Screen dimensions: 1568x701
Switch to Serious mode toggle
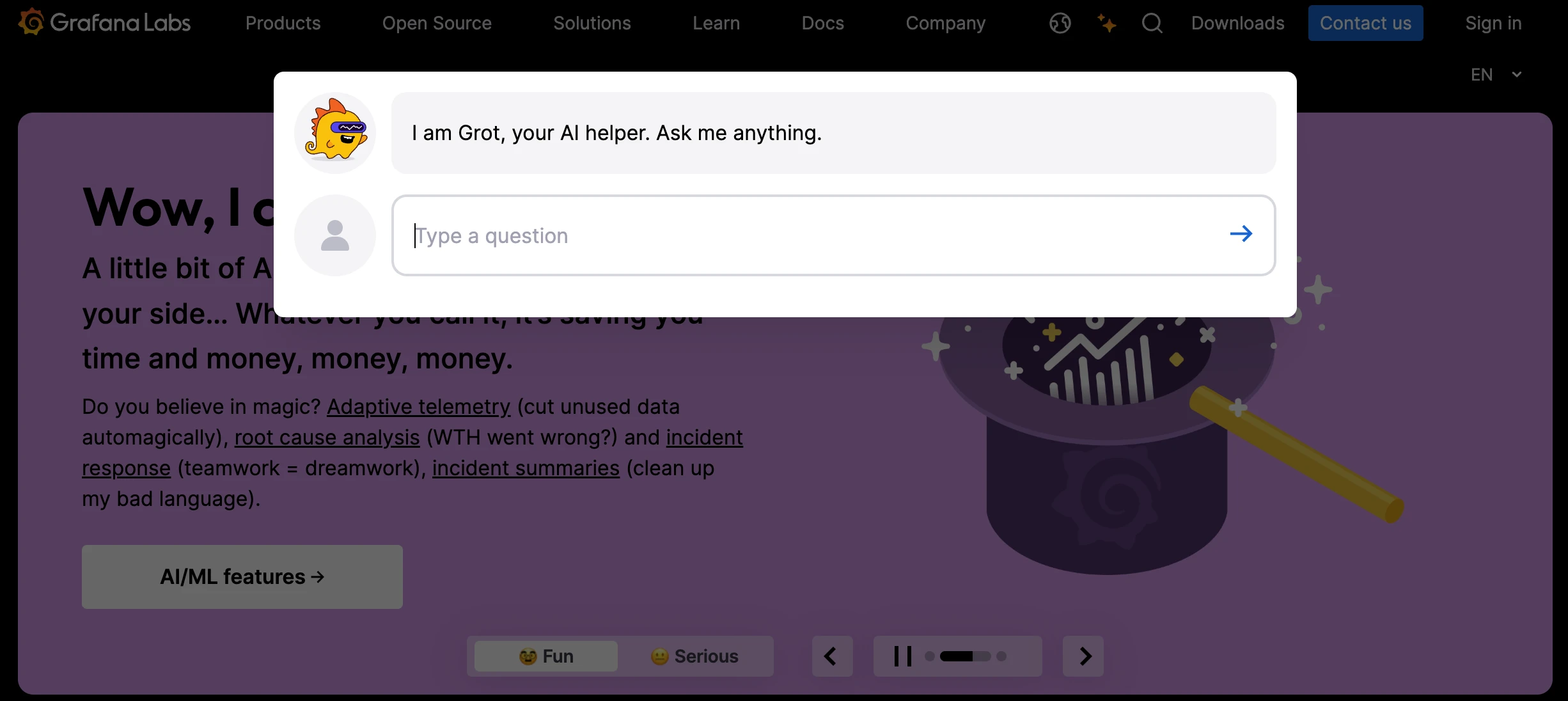pos(695,656)
